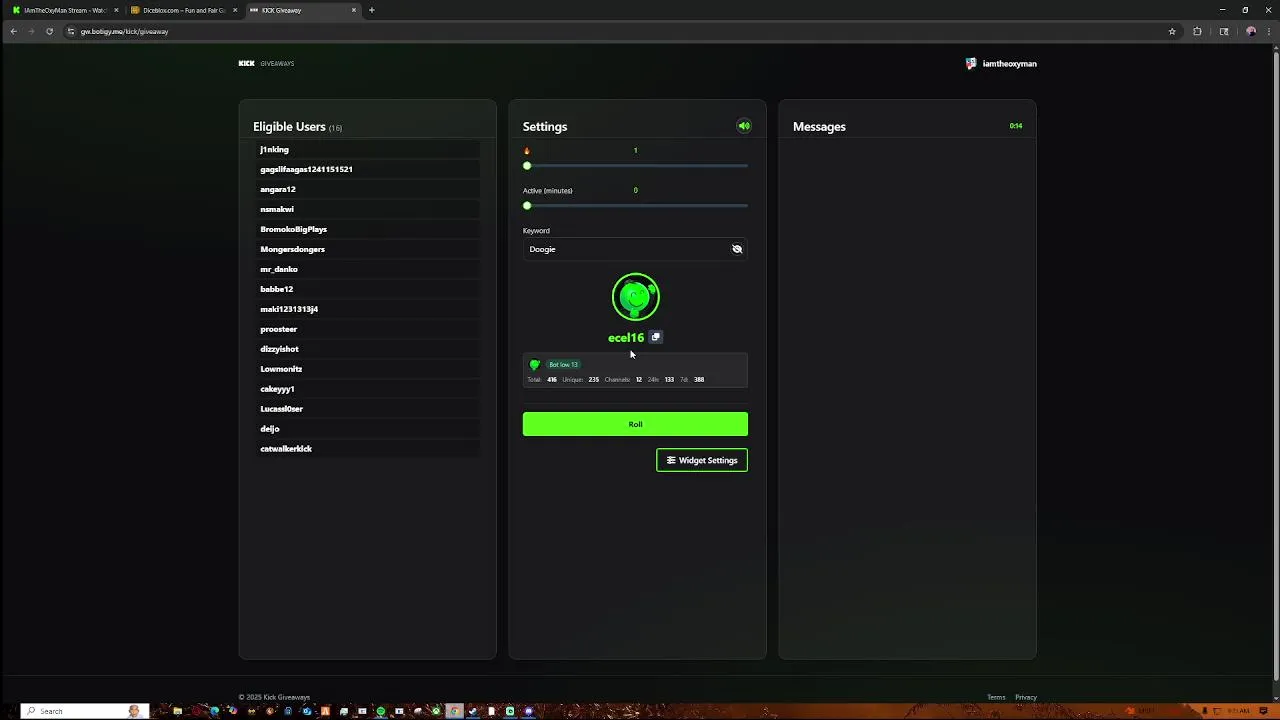Click the Windows taskbar Search box
The image size is (1280, 720).
pos(85,711)
